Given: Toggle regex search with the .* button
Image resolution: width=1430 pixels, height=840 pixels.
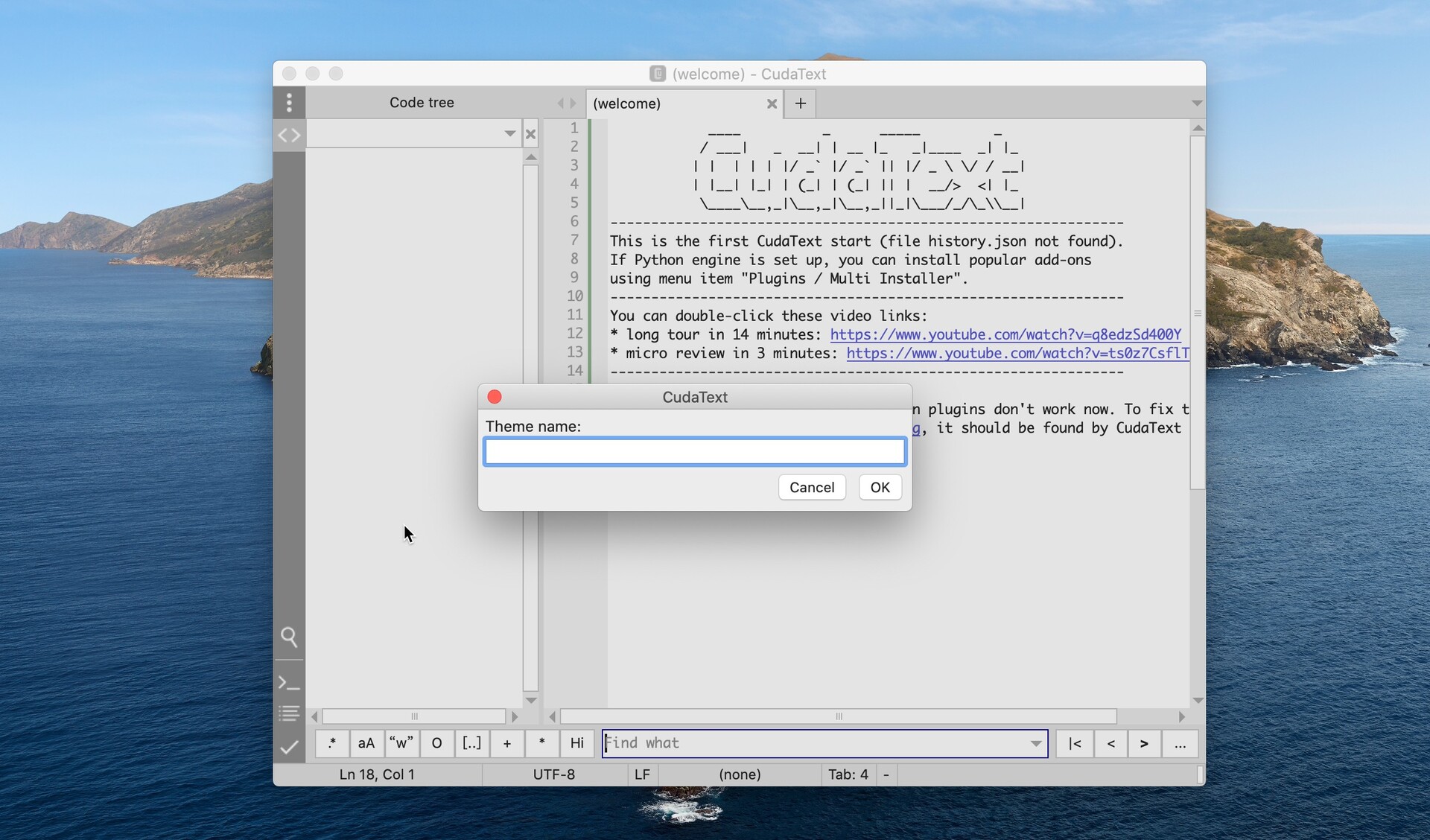Looking at the screenshot, I should click(332, 743).
